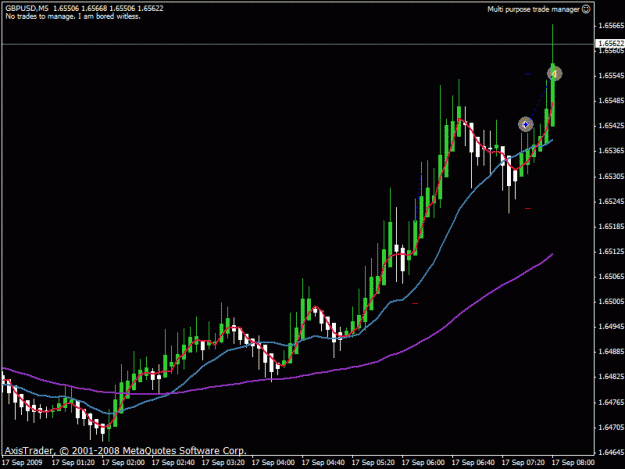Click the 1.65185 price scale value

coord(611,226)
